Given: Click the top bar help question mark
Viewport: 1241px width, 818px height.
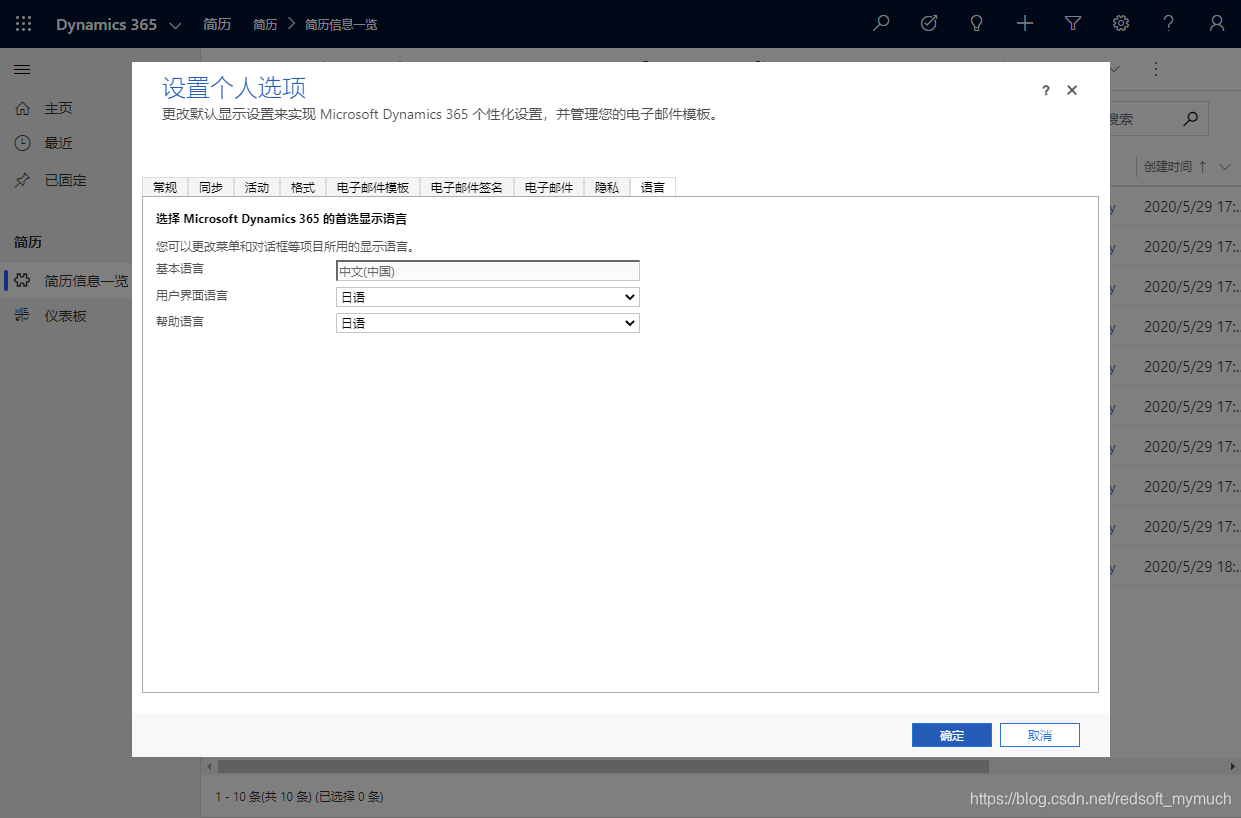Looking at the screenshot, I should pyautogui.click(x=1169, y=24).
